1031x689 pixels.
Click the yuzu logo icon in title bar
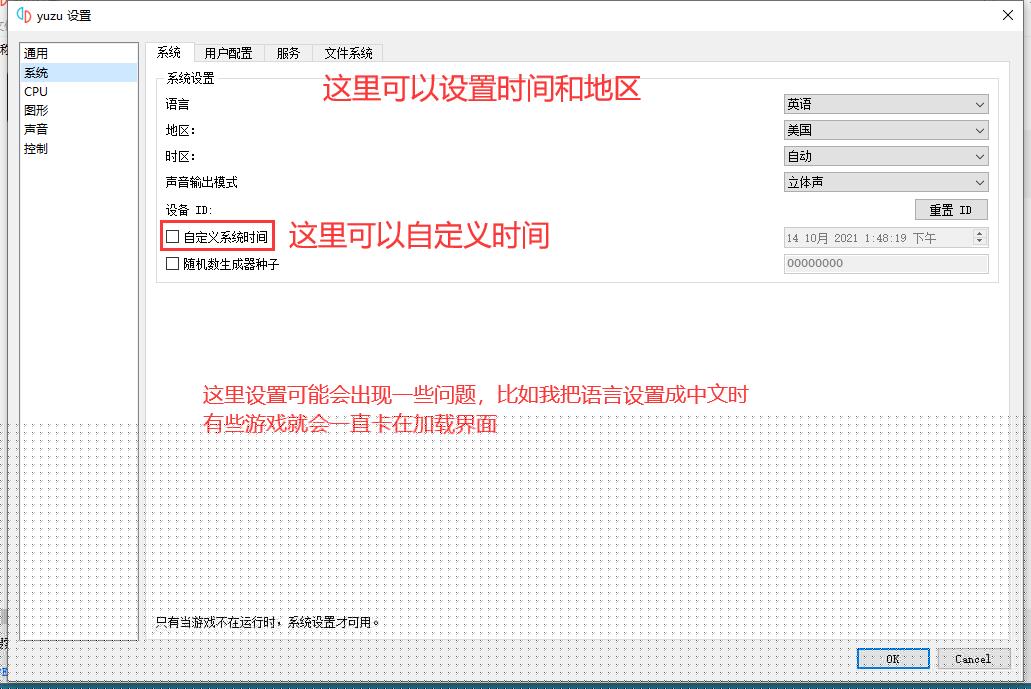coord(24,15)
